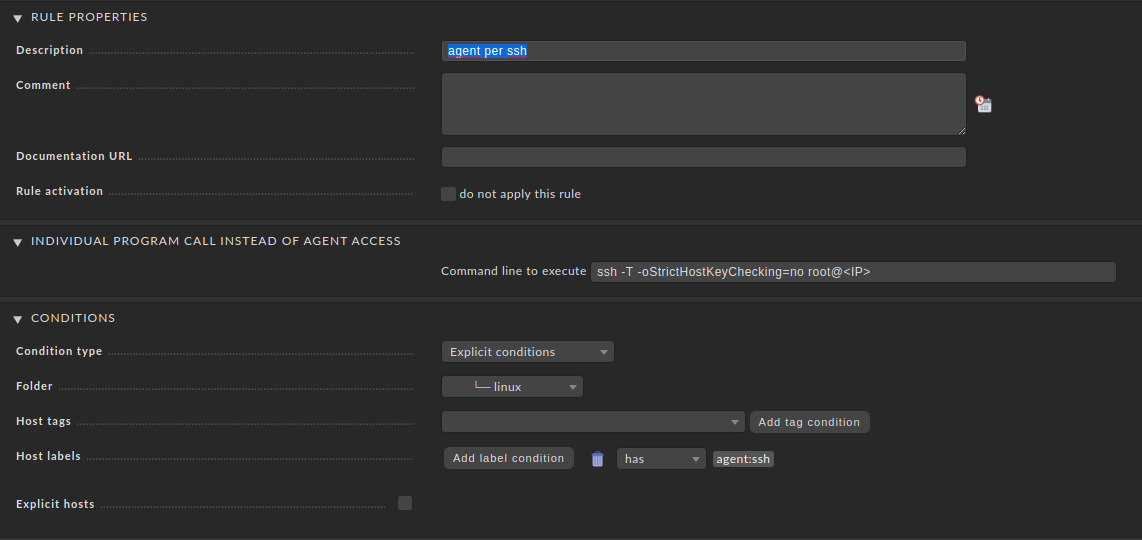Delete the agent:ssh label condition via trash icon
Screen dimensions: 1142x540
(597, 459)
